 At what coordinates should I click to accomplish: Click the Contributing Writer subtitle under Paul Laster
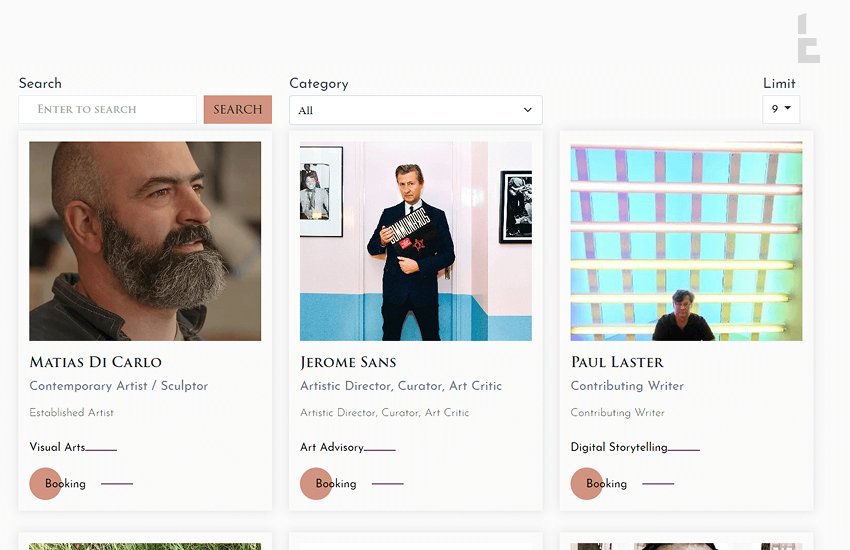[627, 386]
